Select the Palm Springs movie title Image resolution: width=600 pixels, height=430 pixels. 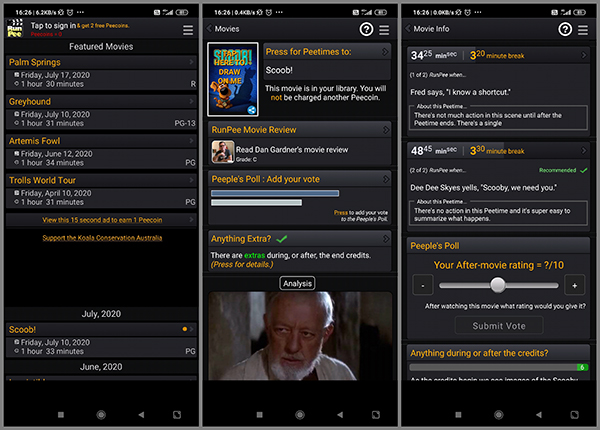[x=35, y=62]
